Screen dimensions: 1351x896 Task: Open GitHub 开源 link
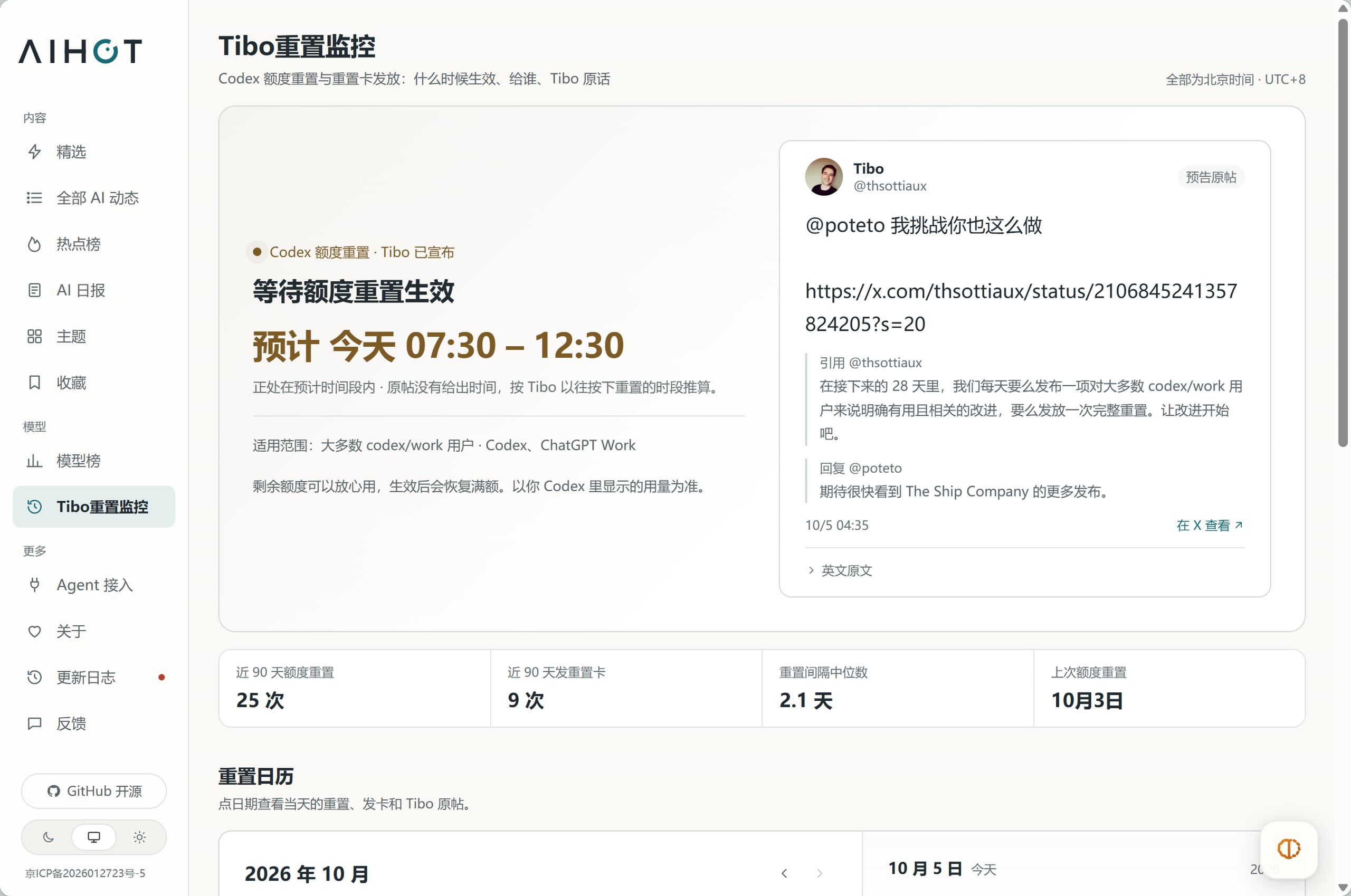(94, 791)
